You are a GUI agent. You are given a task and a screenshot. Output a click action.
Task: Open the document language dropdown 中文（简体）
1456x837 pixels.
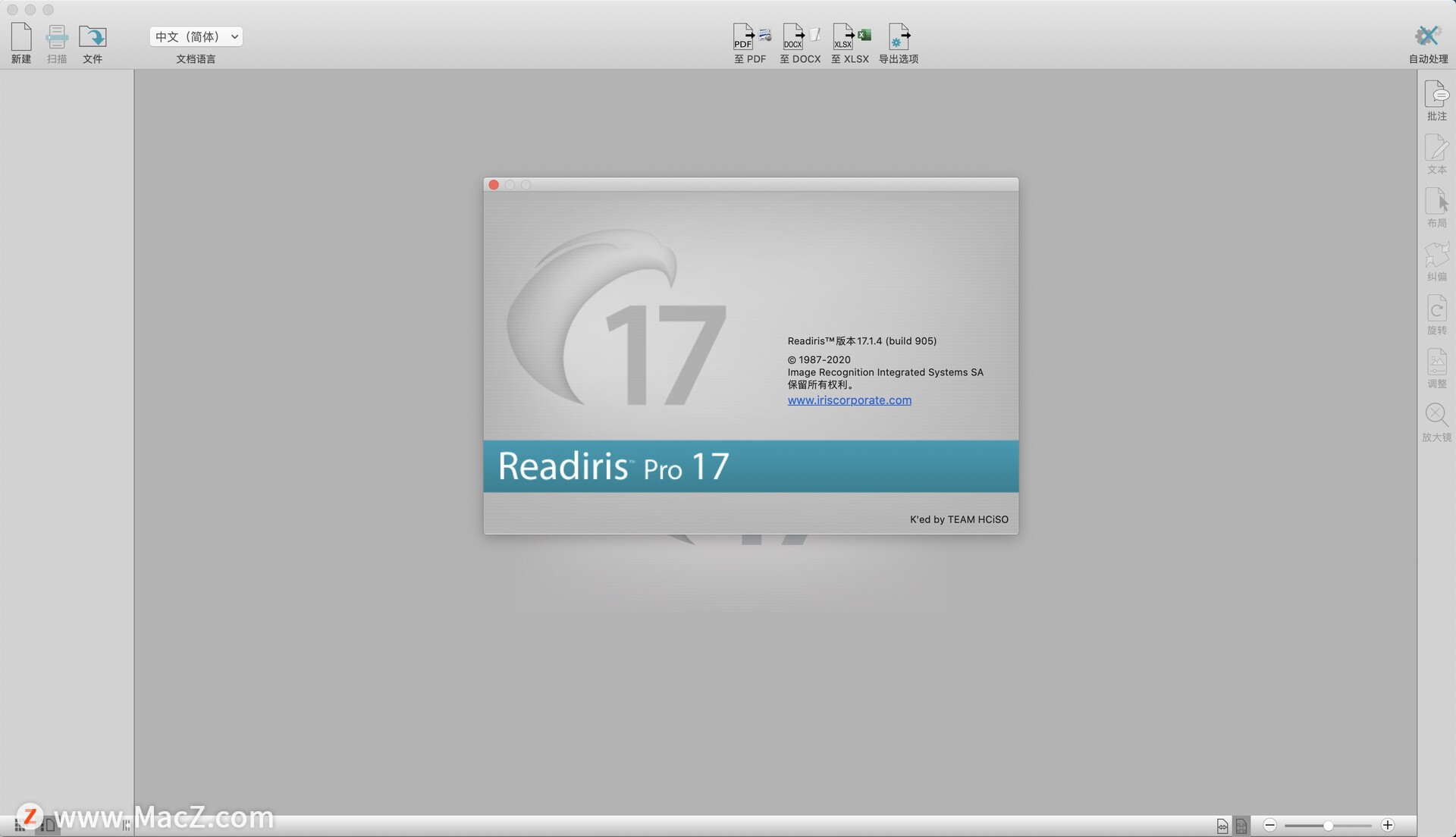point(196,36)
